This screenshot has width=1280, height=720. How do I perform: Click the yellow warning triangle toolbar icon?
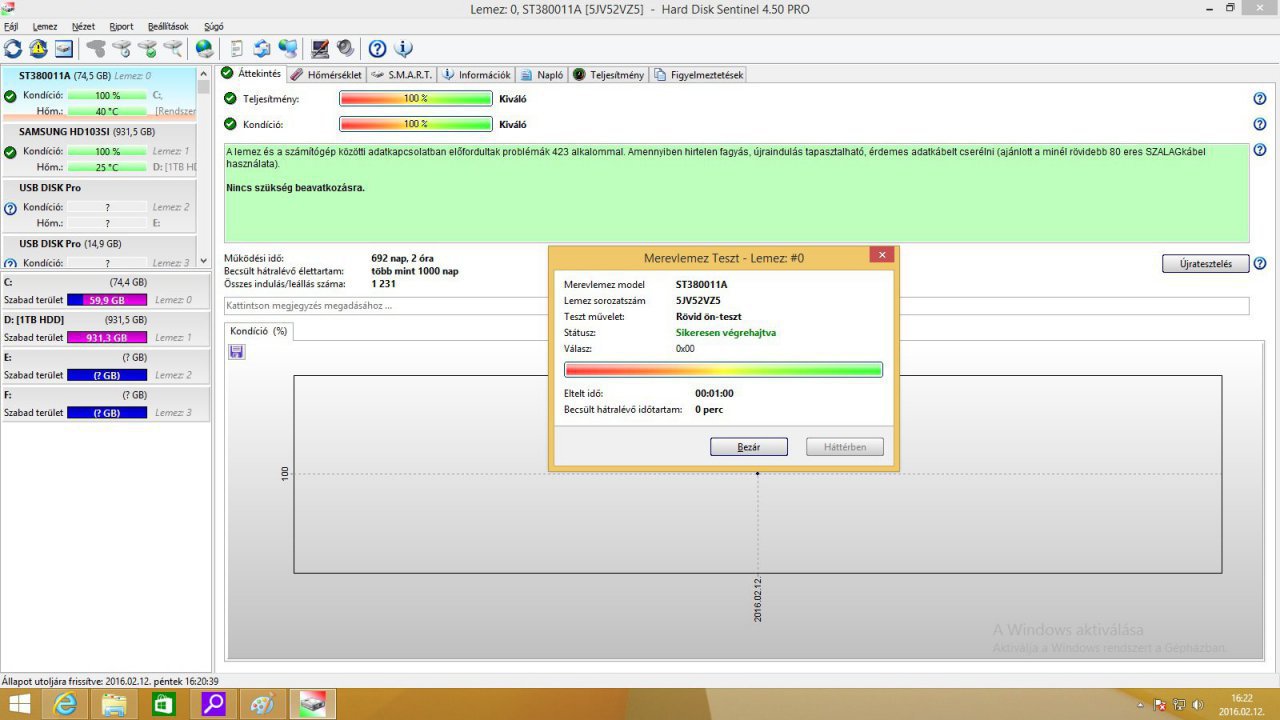point(38,48)
